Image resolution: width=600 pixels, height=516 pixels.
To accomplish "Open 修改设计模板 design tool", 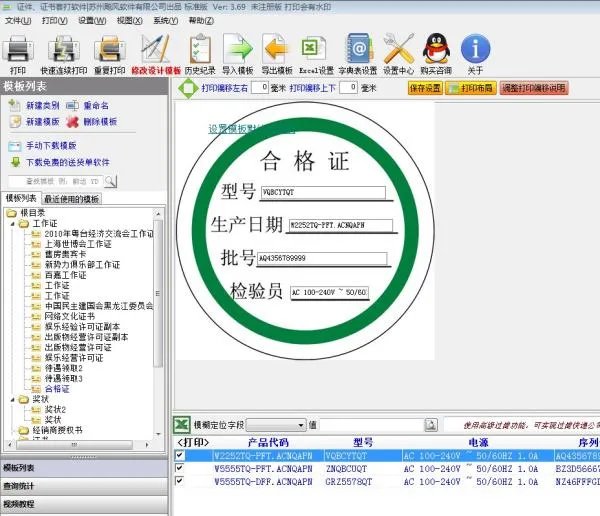I will [x=155, y=48].
